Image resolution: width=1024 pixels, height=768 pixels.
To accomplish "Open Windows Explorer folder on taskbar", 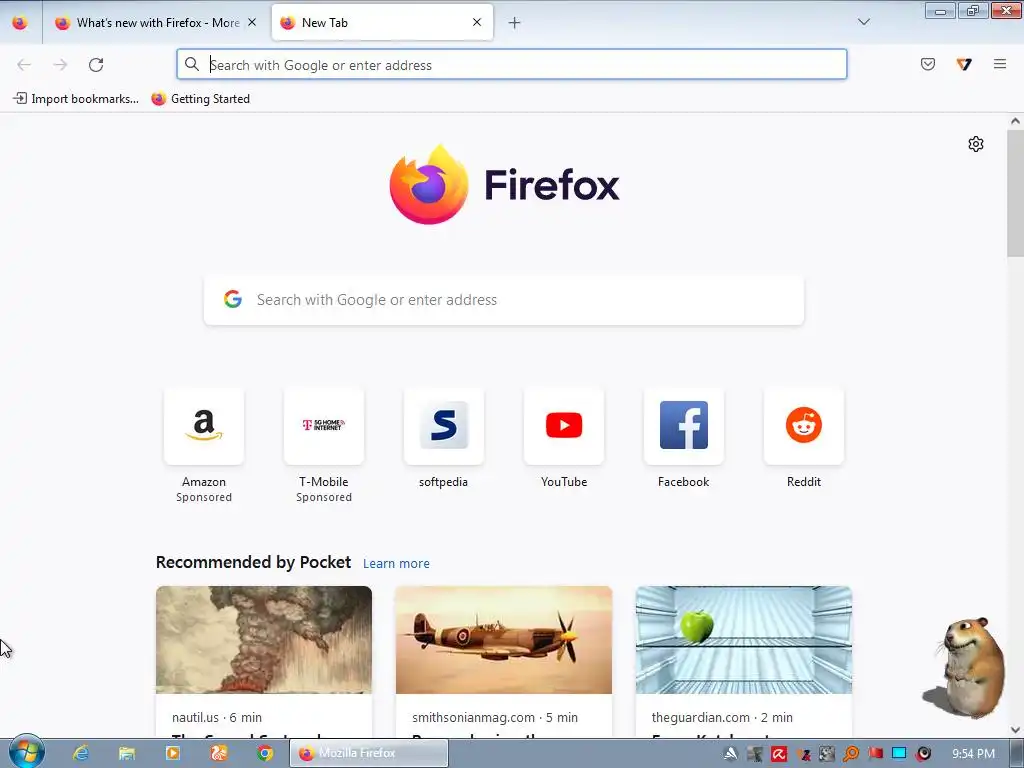I will coord(127,753).
